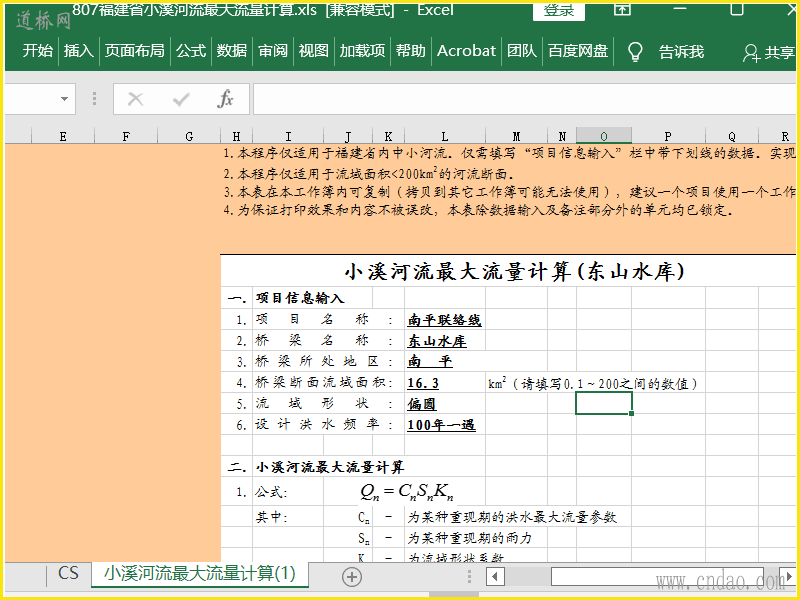Viewport: 800px width, 600px height.
Task: Open the 审阅 ribbon tab
Action: tap(273, 51)
